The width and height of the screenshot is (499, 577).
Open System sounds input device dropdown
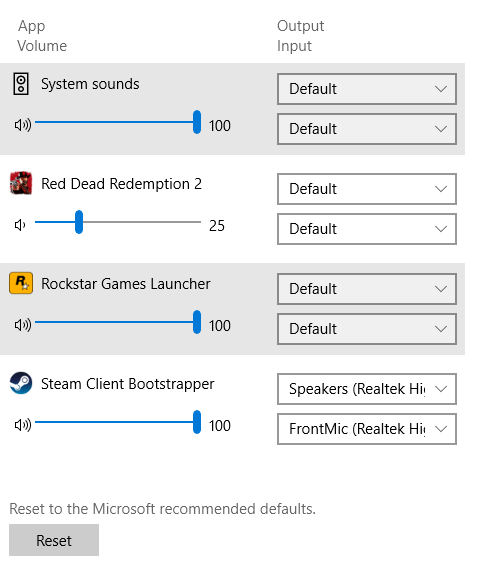tap(367, 129)
